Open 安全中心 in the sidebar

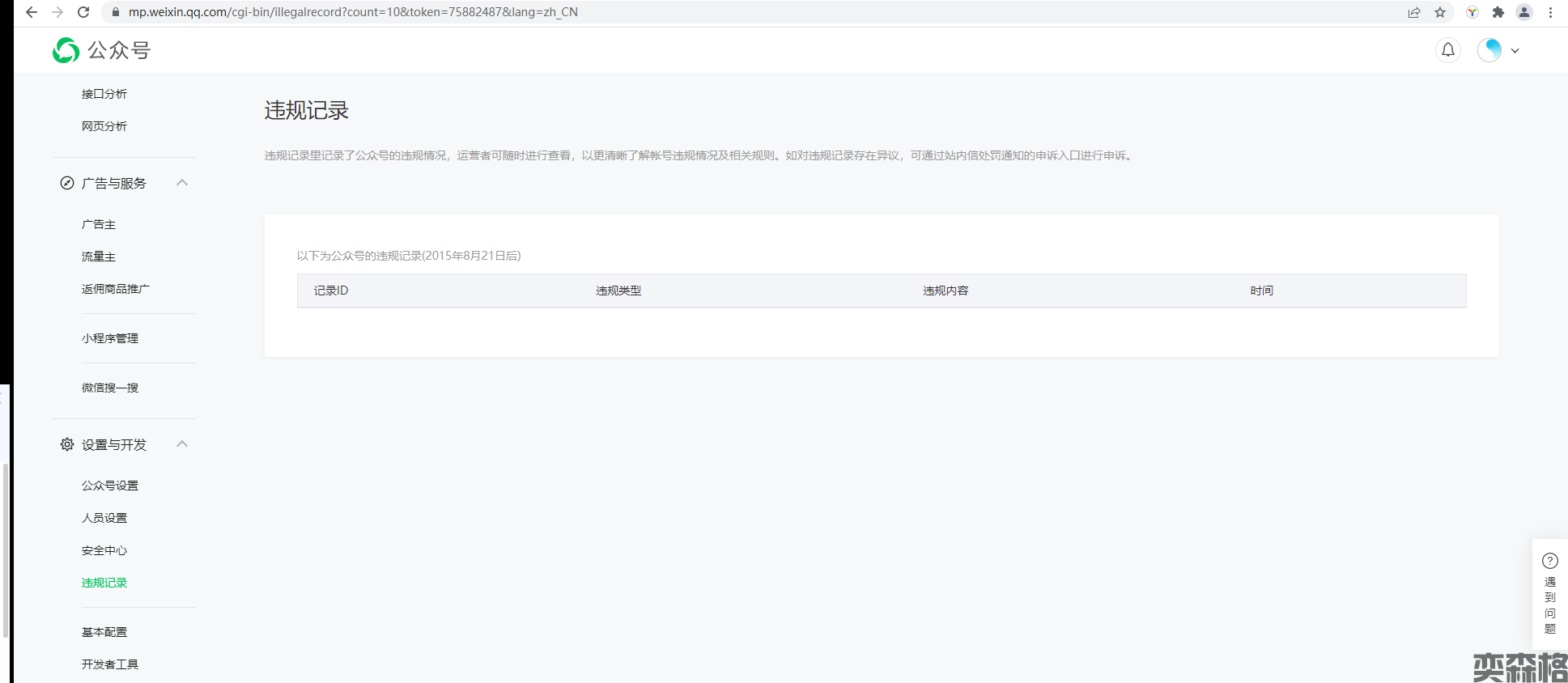point(104,550)
